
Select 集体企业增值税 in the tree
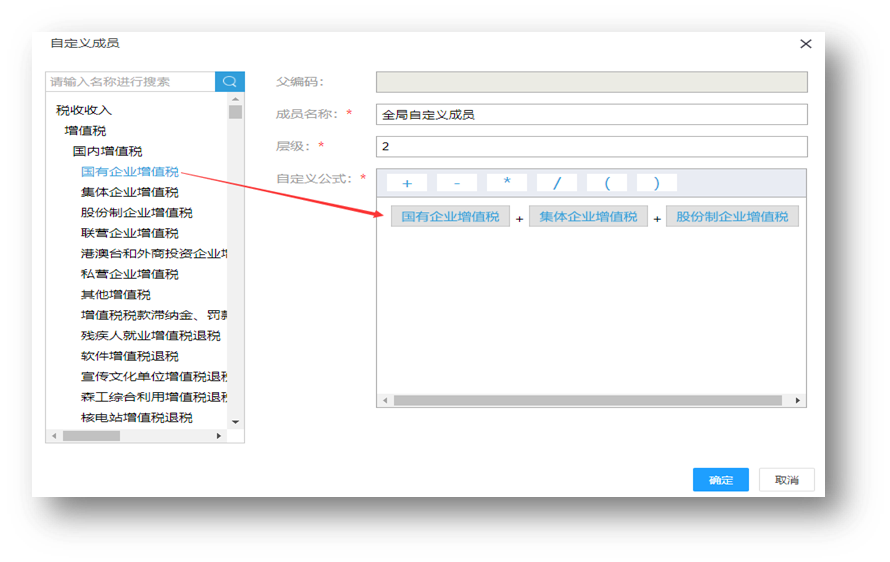tap(129, 192)
